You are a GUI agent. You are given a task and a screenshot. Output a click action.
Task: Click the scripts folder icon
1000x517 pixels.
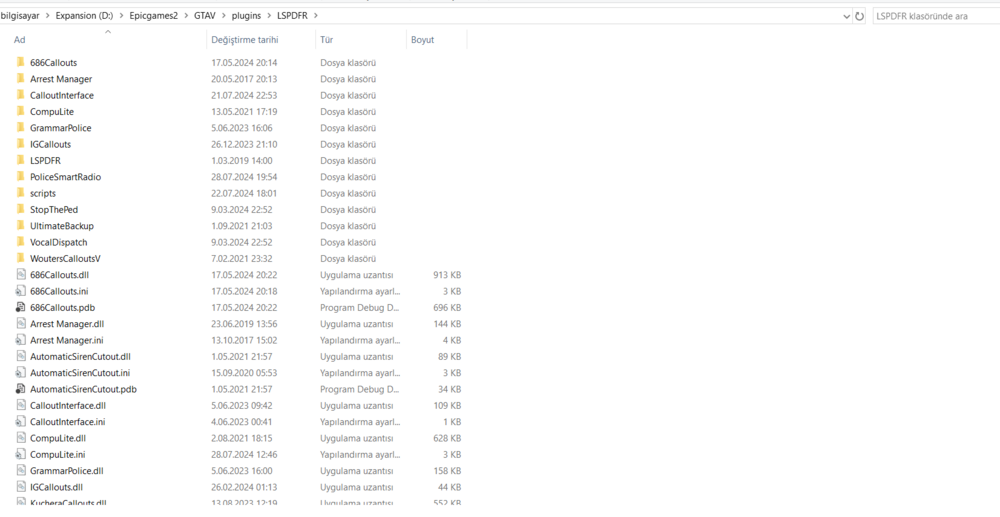pos(20,193)
